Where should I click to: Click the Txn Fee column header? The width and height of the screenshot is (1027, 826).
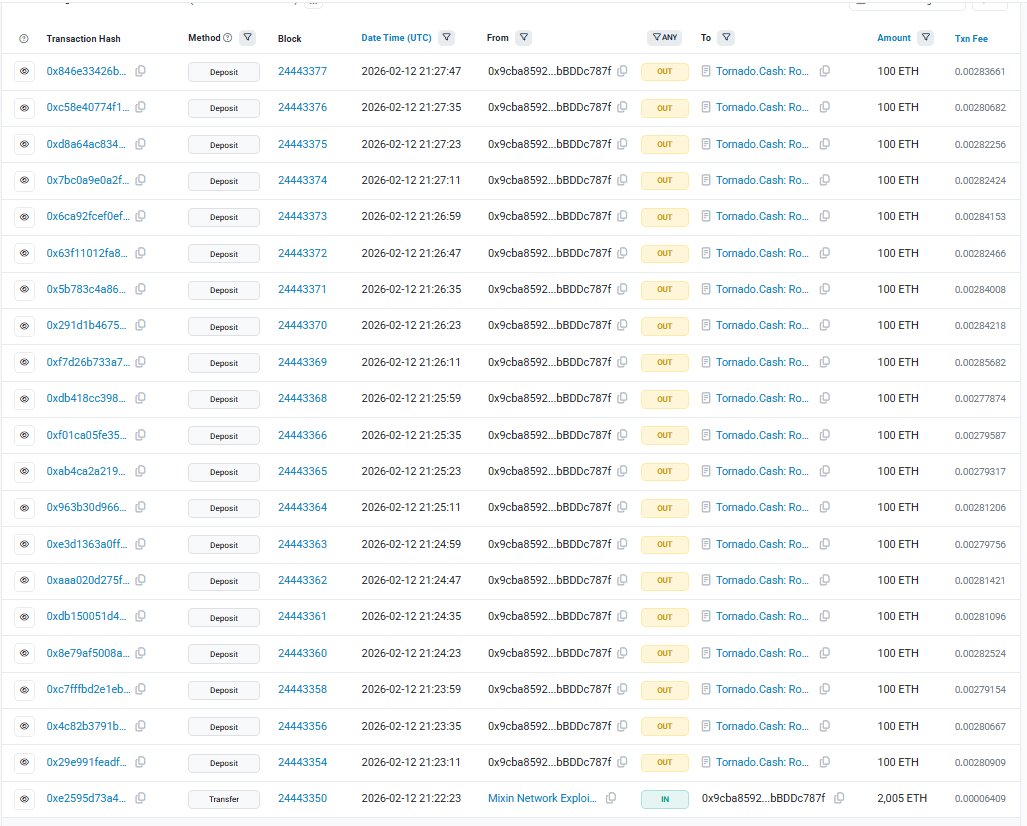coord(971,39)
